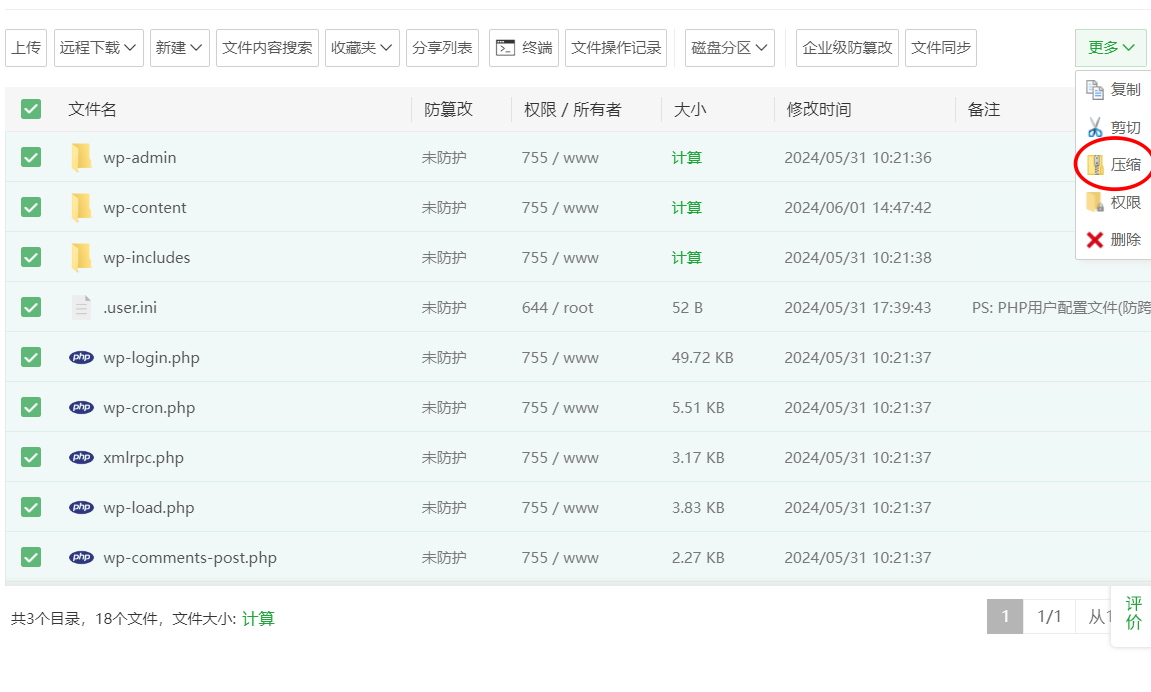Expand the 磁盘分区 dropdown

(729, 48)
